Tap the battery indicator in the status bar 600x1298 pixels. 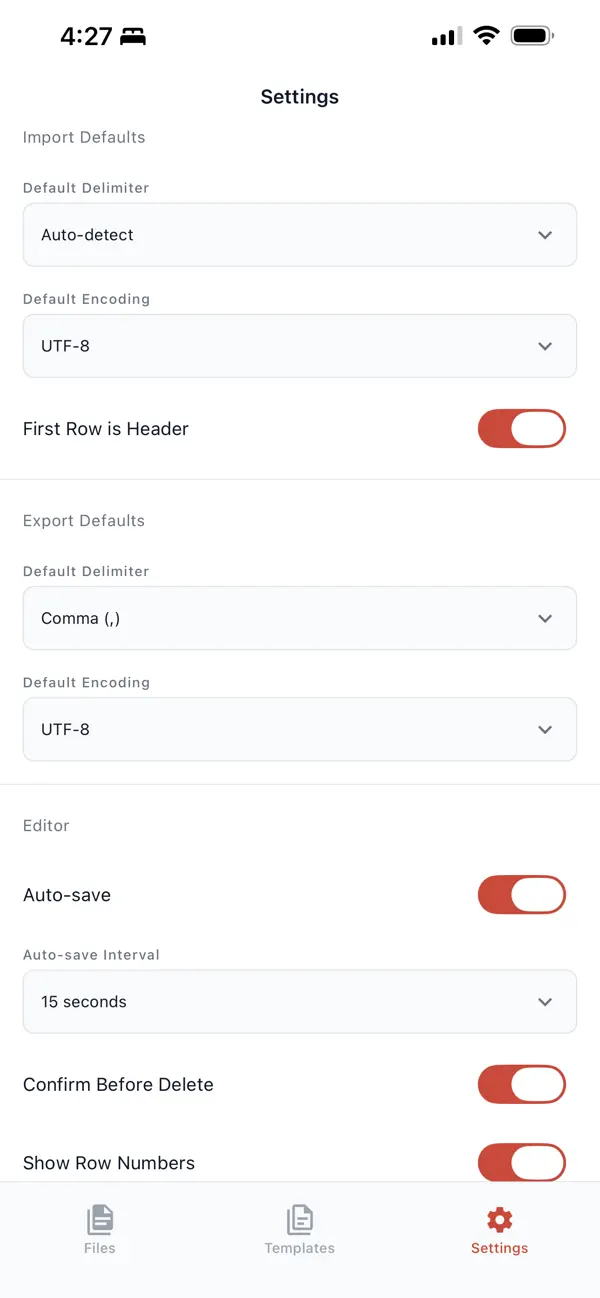pyautogui.click(x=532, y=34)
